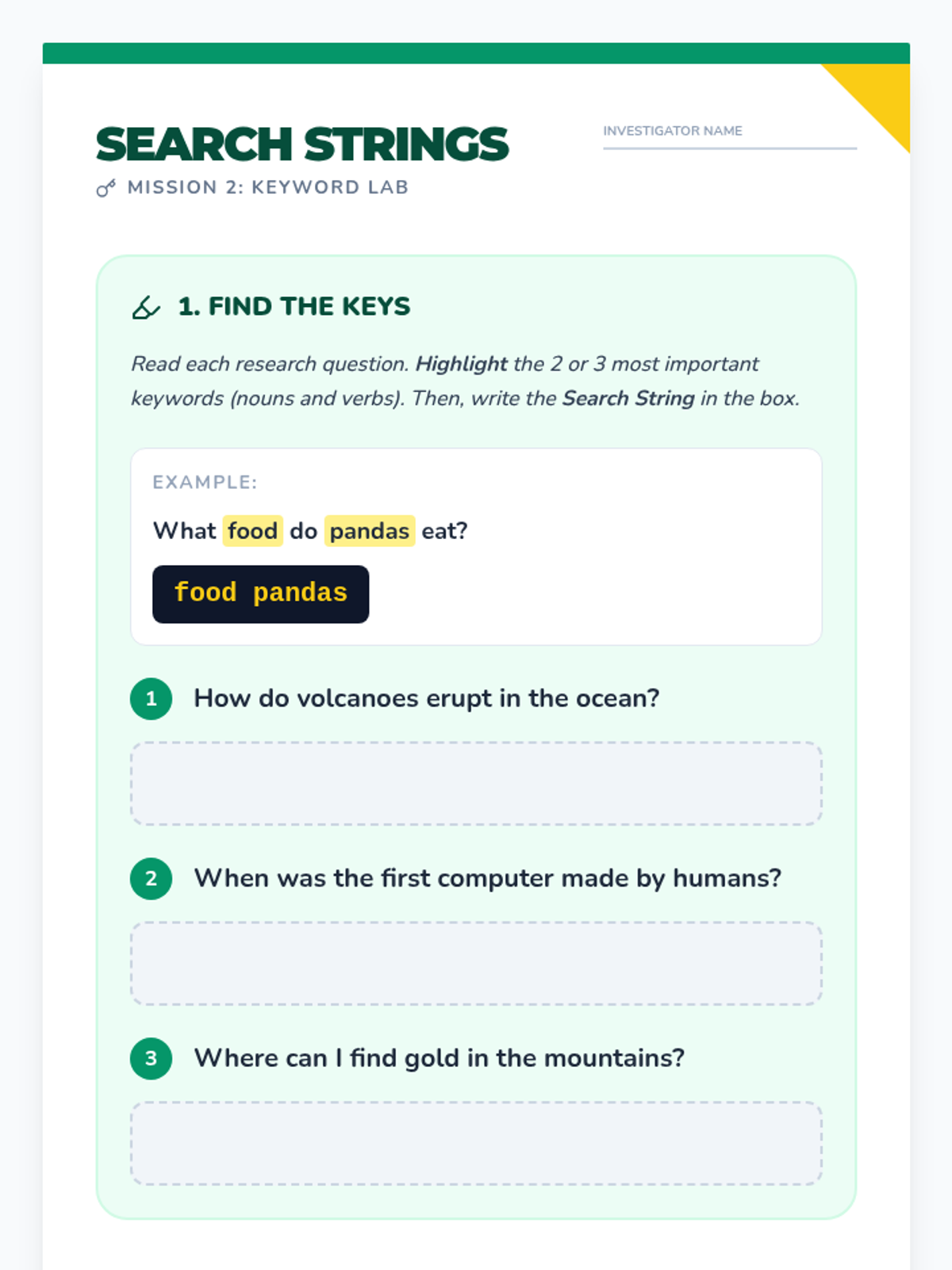Click the green number 1 badge
The height and width of the screenshot is (1270, 952).
[x=151, y=698]
